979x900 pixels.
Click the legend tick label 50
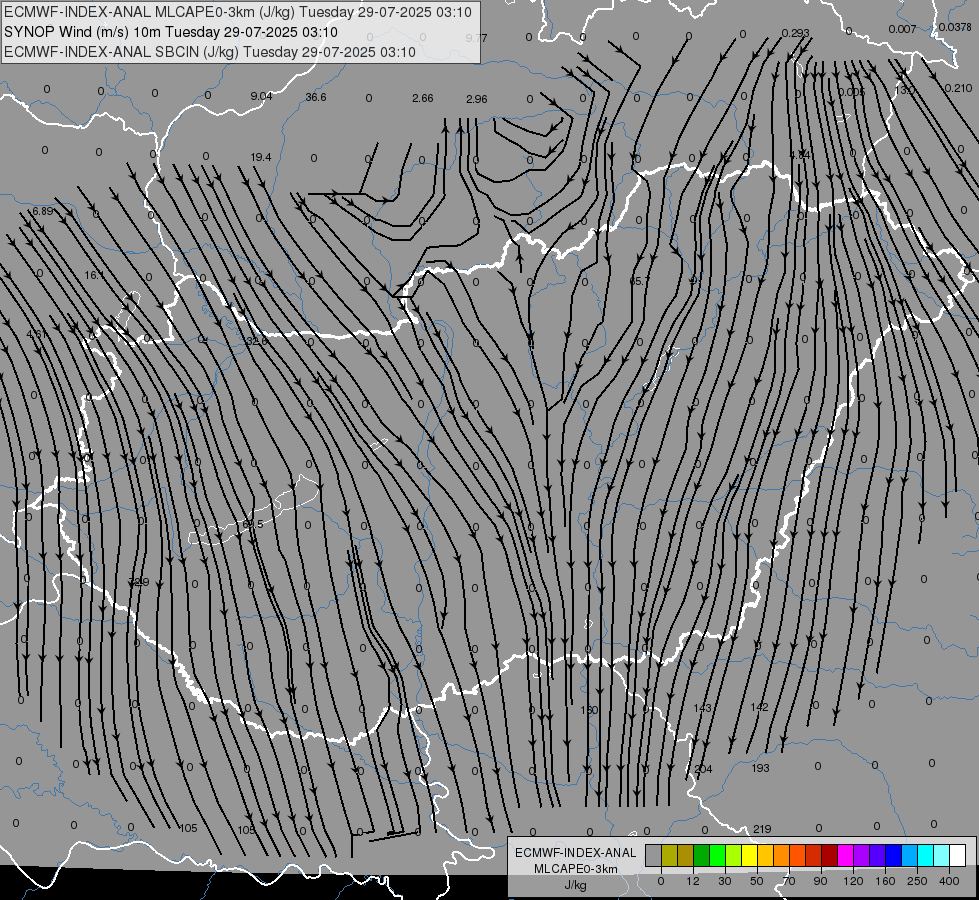point(757,881)
